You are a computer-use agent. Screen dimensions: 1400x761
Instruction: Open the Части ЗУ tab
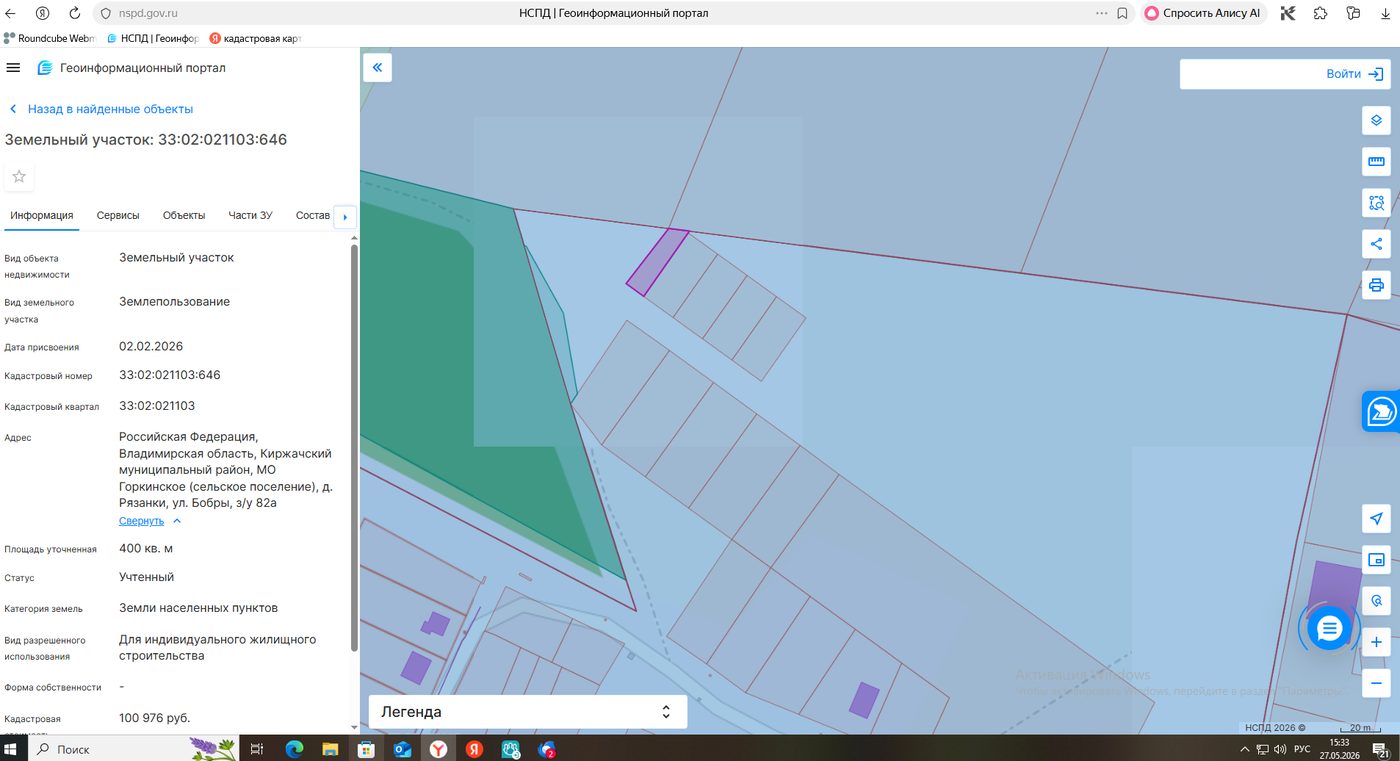(x=250, y=215)
